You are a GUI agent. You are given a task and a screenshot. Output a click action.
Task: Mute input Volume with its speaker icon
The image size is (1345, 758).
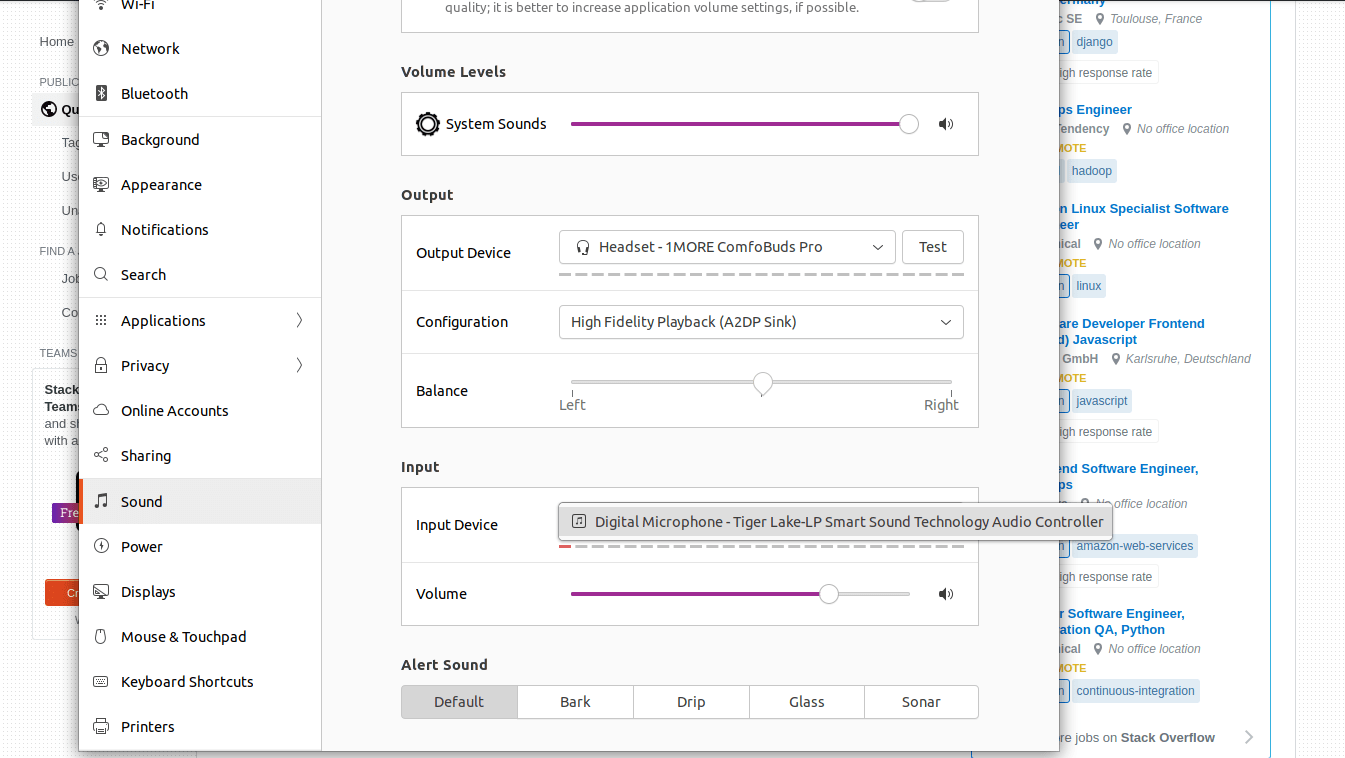click(x=945, y=593)
